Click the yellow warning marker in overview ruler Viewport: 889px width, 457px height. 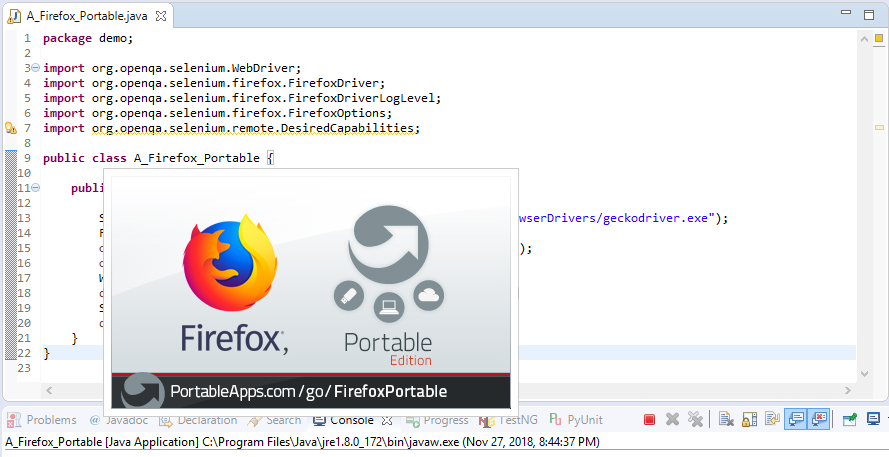pyautogui.click(x=879, y=128)
